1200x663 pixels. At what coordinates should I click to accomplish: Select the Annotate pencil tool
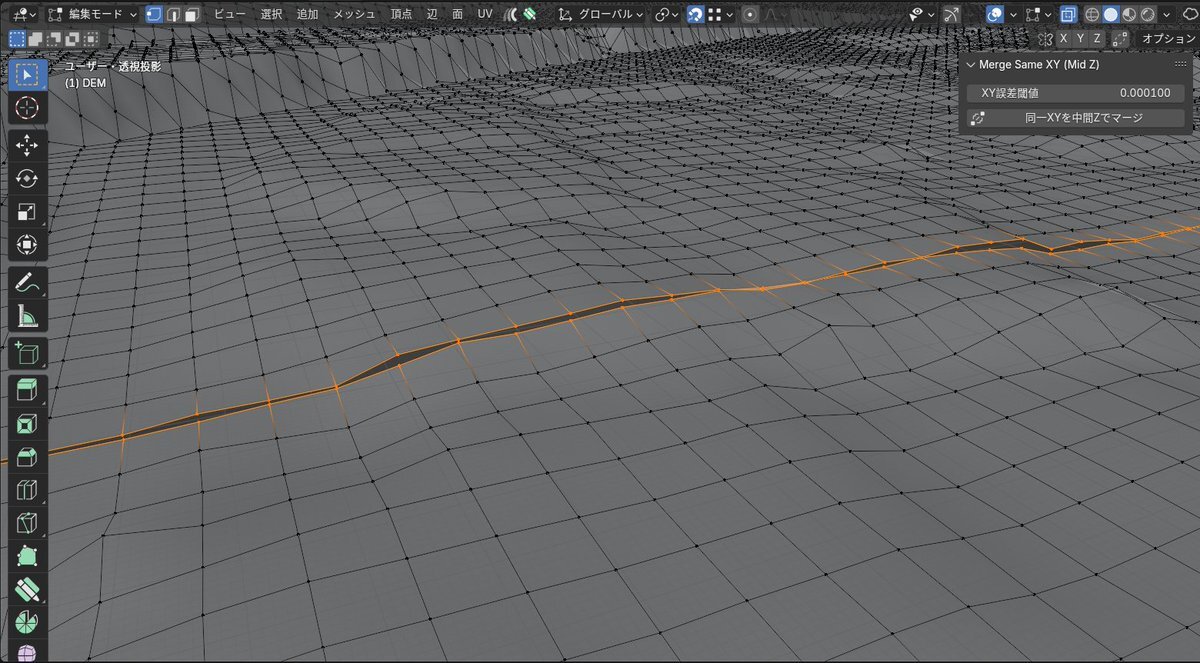(27, 283)
